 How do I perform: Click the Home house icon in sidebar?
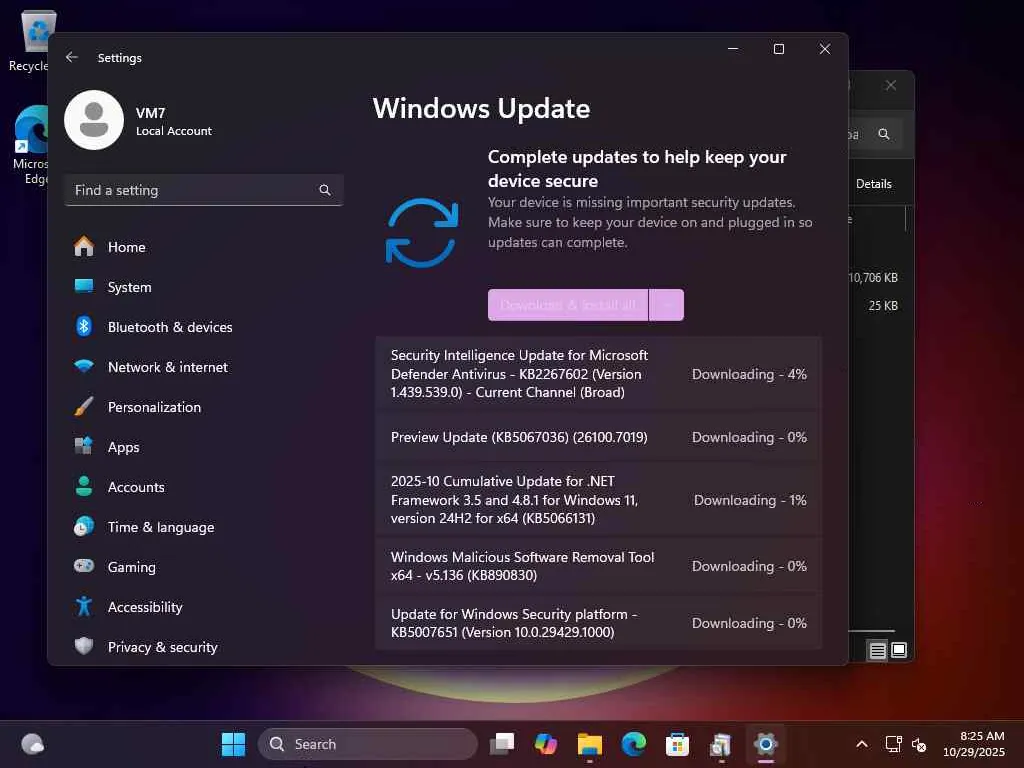tap(84, 246)
